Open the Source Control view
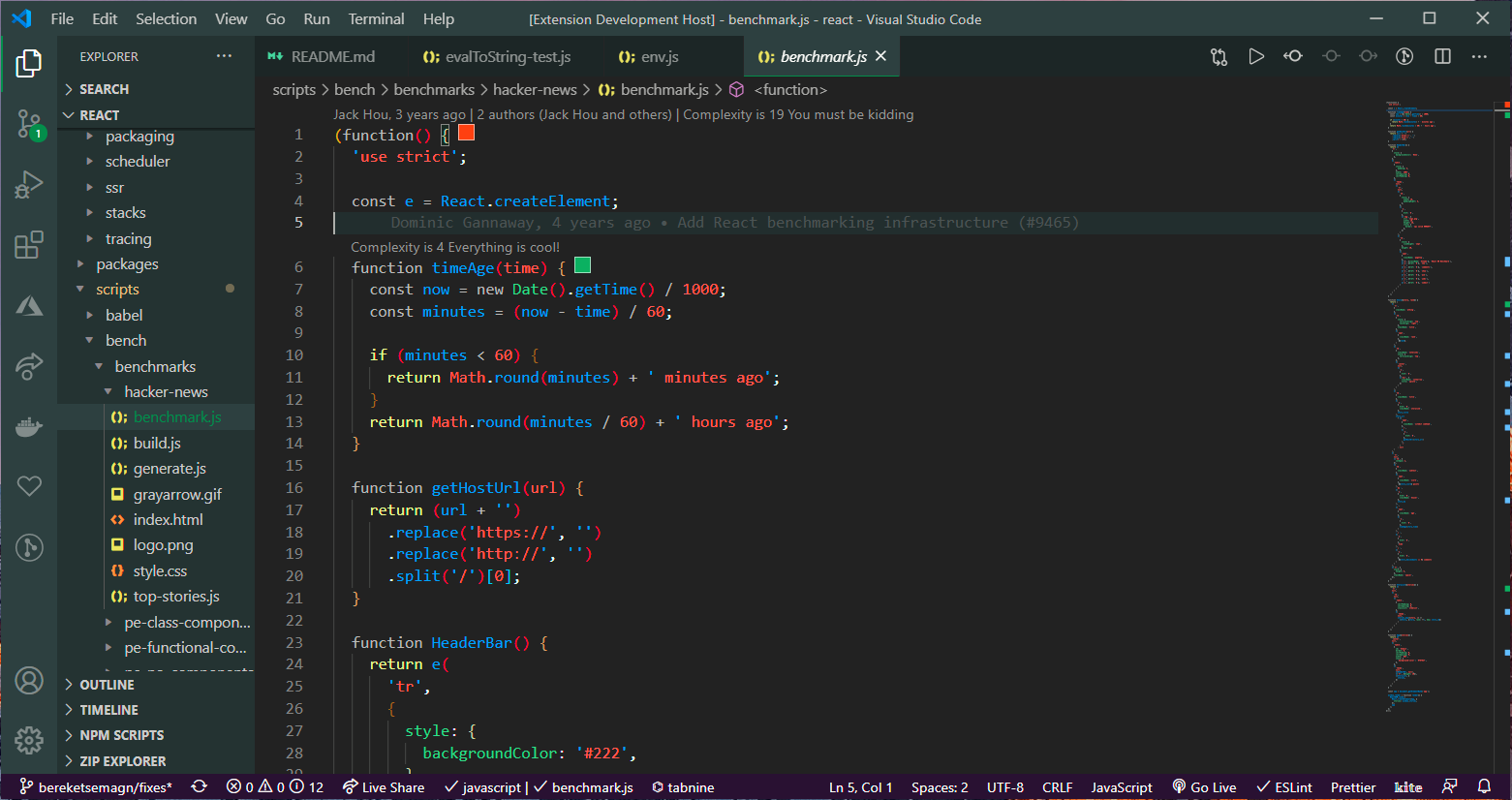The height and width of the screenshot is (800, 1512). click(x=29, y=123)
